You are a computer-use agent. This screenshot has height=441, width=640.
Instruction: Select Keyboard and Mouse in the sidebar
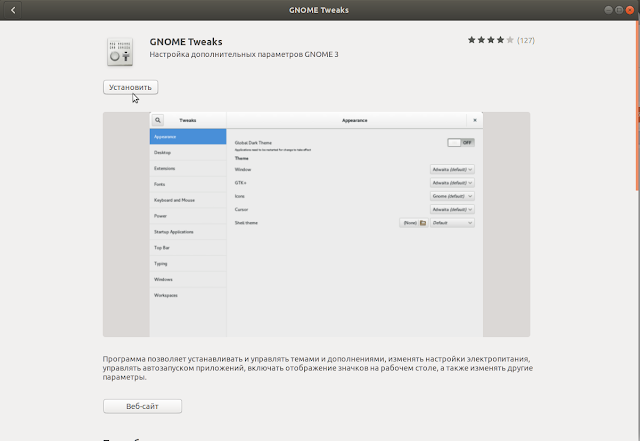pos(188,200)
